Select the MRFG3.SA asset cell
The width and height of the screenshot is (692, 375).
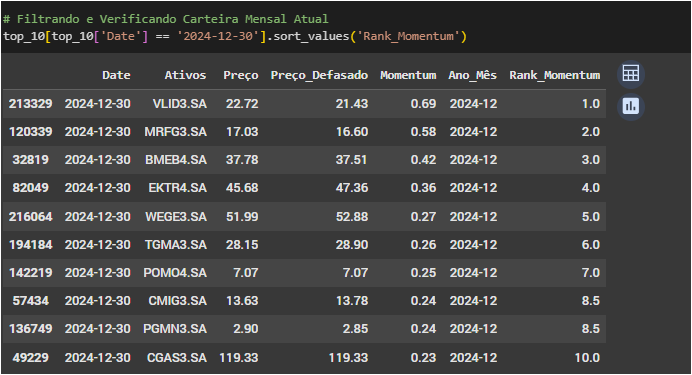(x=175, y=131)
